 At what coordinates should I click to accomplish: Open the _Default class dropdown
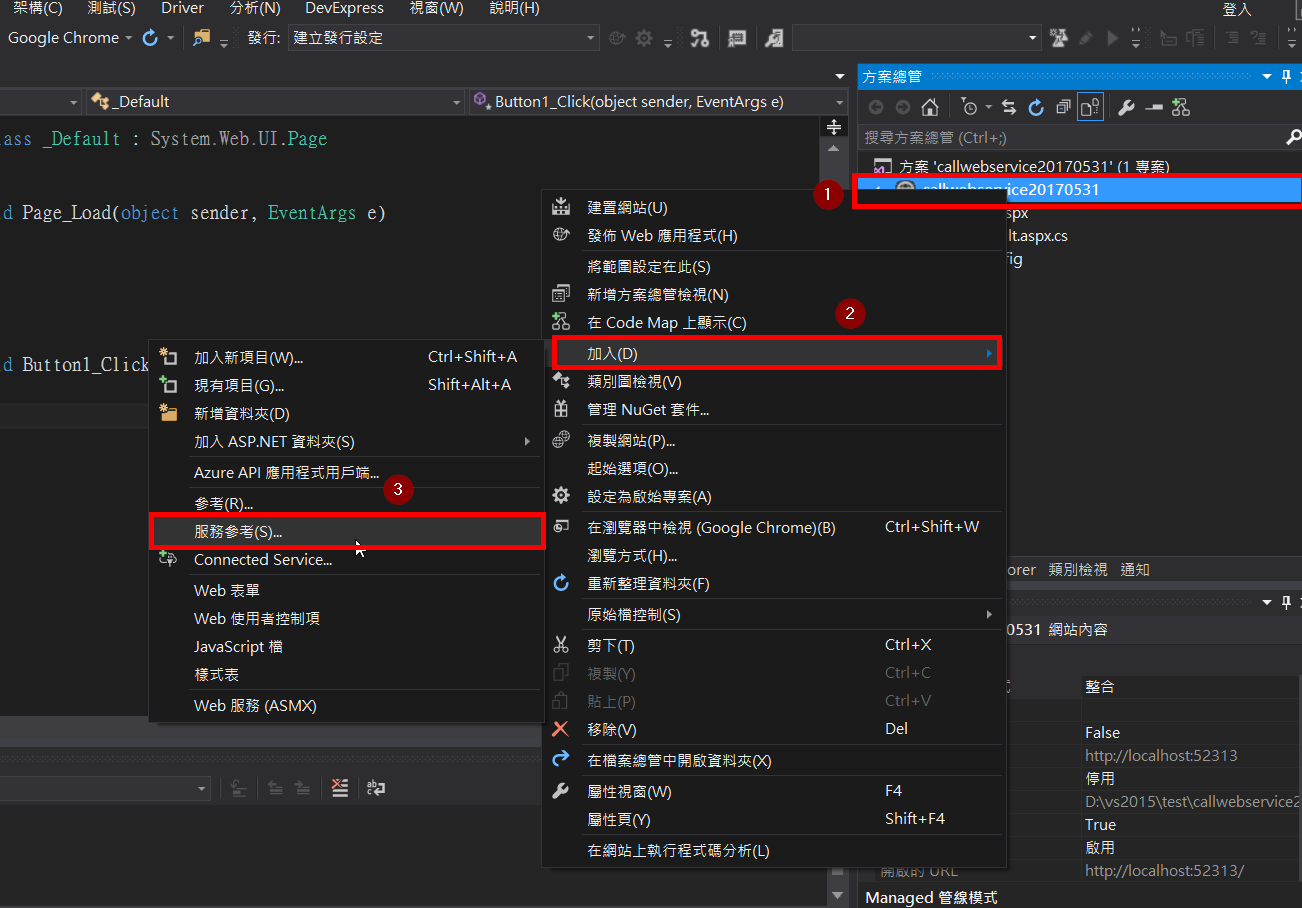tap(274, 101)
